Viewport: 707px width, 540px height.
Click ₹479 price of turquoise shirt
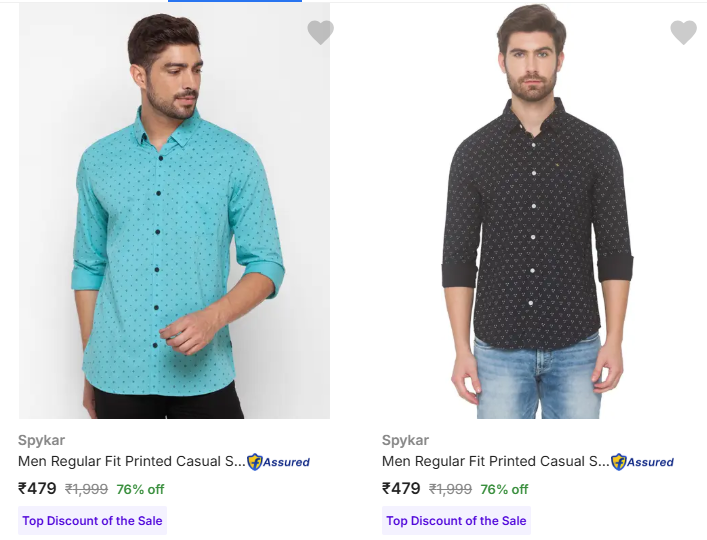coord(37,489)
